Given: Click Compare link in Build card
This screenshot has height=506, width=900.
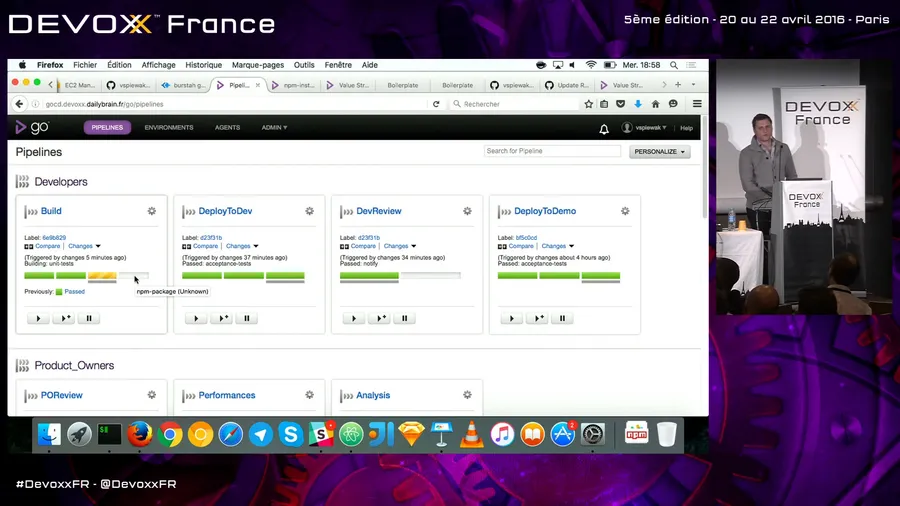Looking at the screenshot, I should [48, 246].
